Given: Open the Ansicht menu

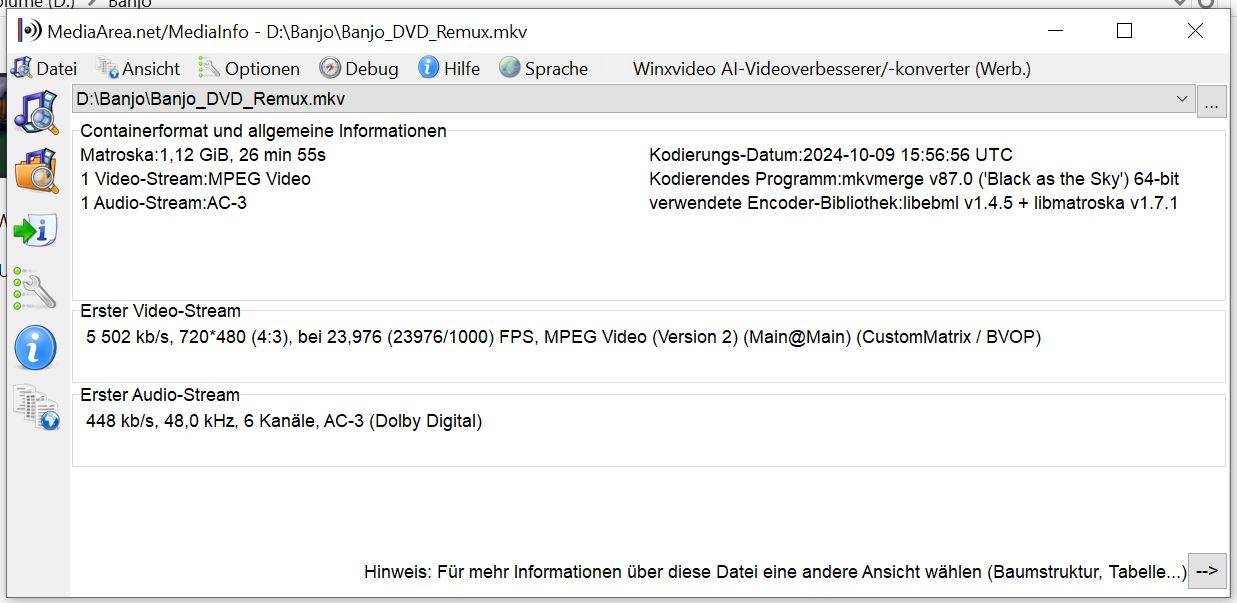Looking at the screenshot, I should click(x=138, y=68).
